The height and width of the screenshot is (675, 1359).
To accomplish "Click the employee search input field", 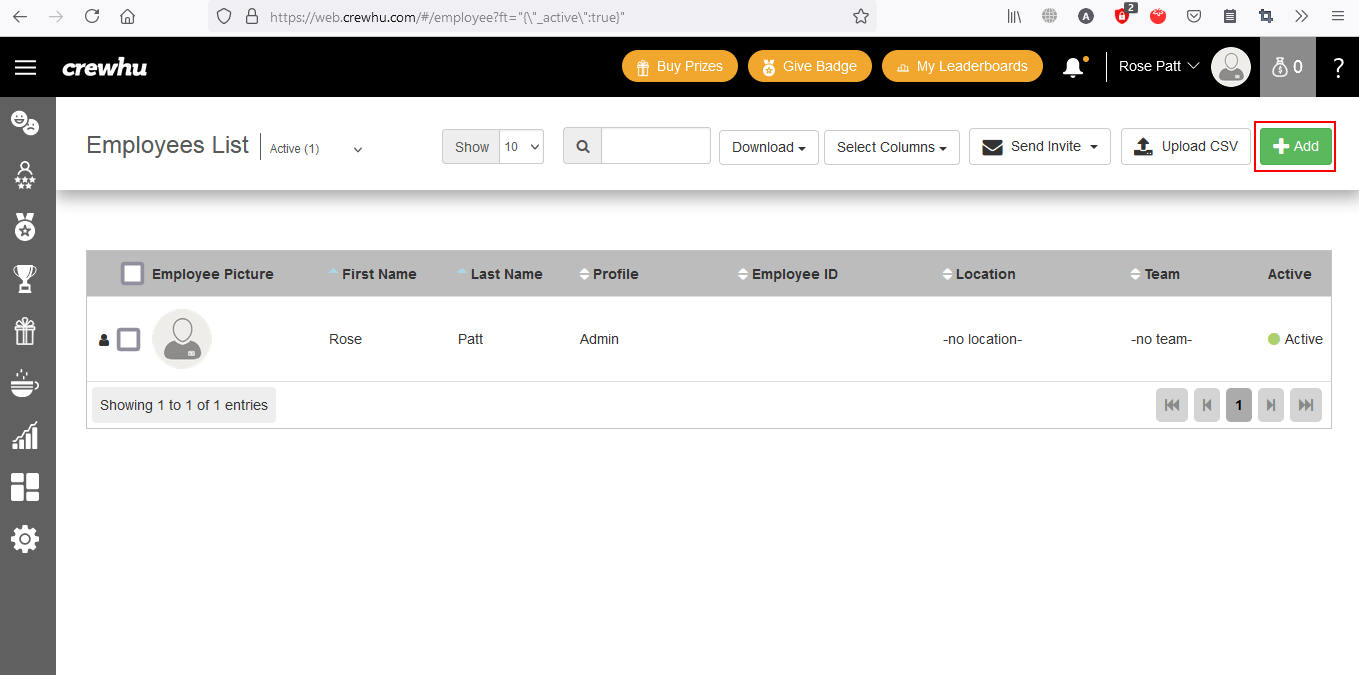I will coord(655,146).
